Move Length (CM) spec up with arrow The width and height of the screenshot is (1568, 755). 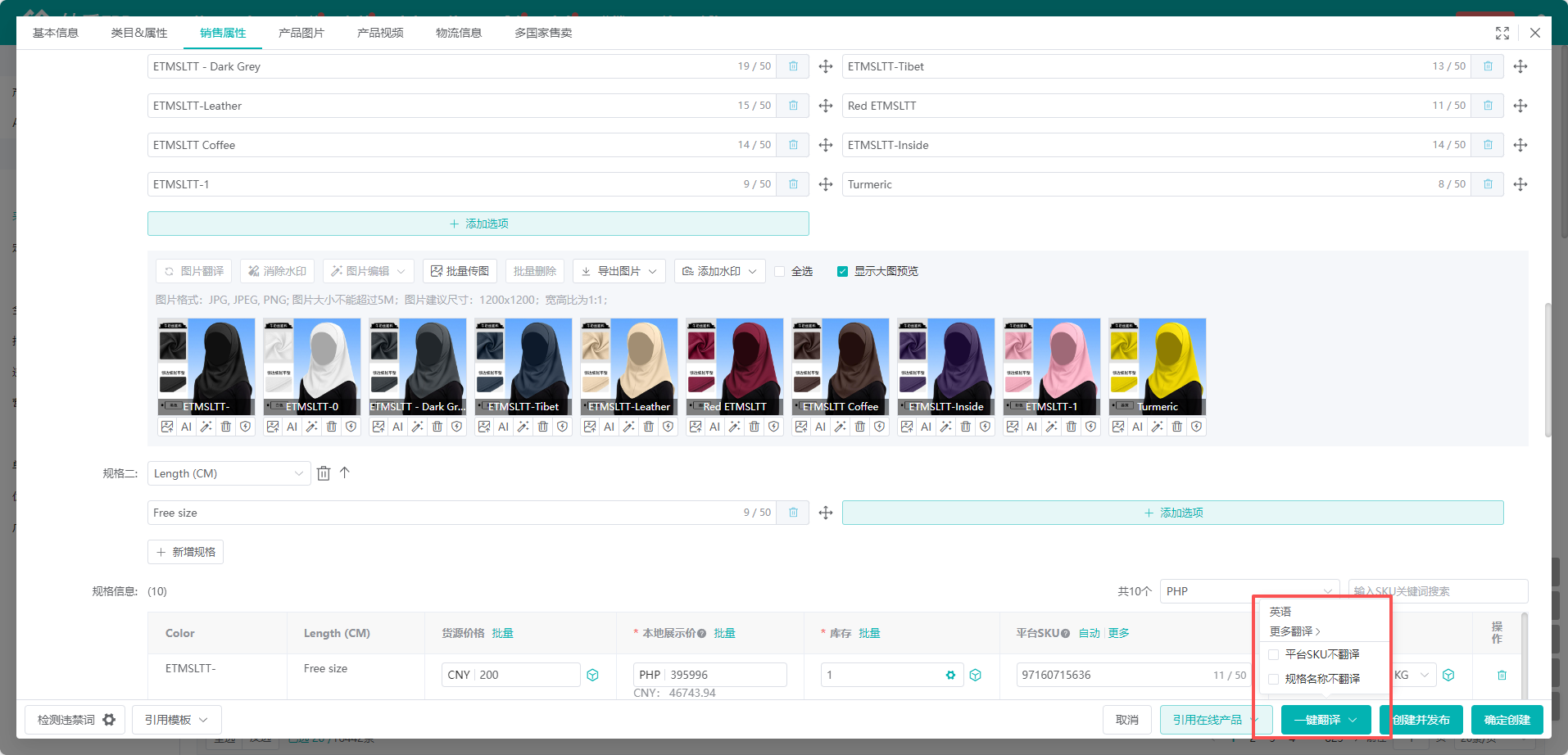tap(345, 472)
